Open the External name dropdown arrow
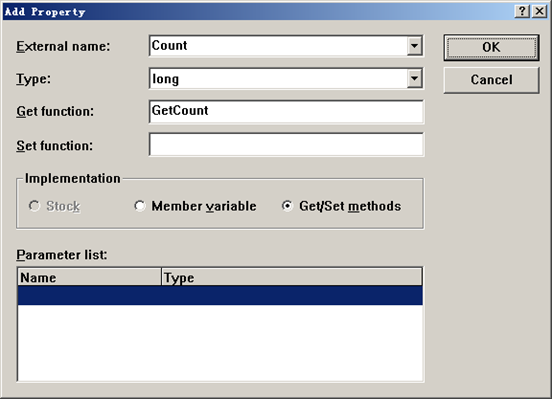The image size is (552, 399). (x=414, y=46)
